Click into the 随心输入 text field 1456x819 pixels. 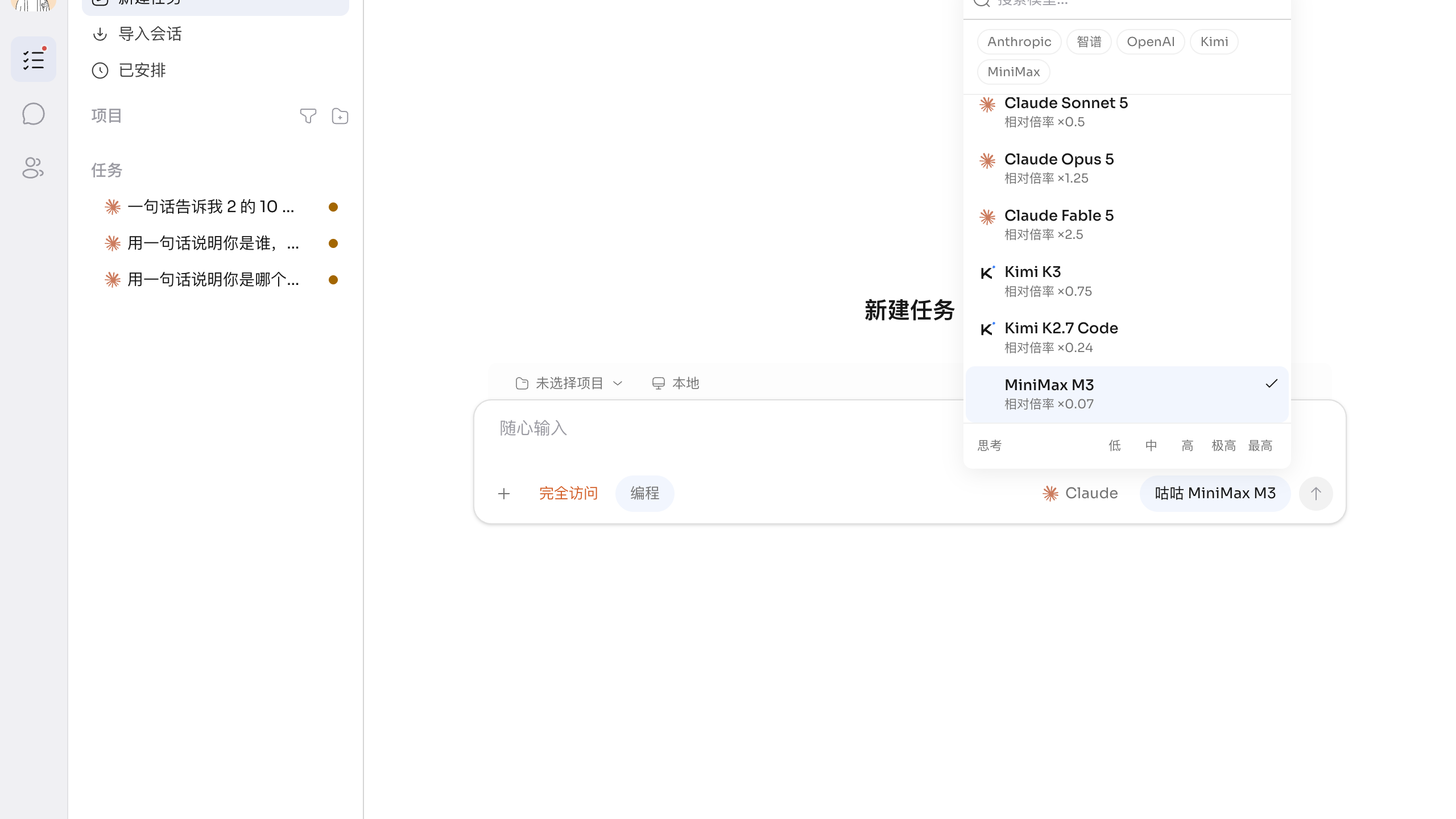722,429
